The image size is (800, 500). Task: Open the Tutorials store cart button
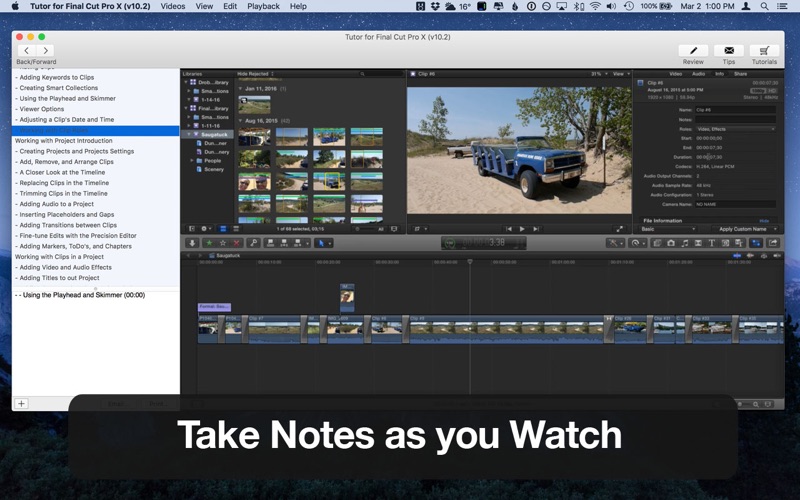pos(764,51)
